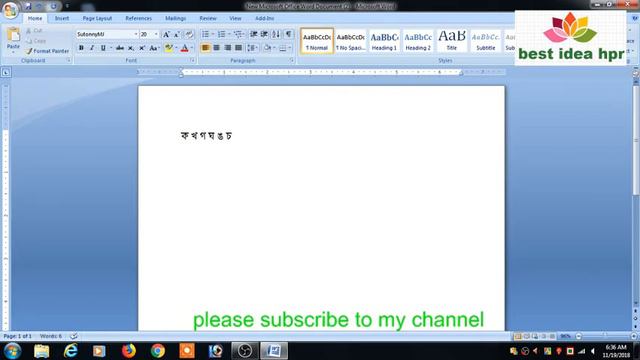Toggle subscript formatting

131,48
